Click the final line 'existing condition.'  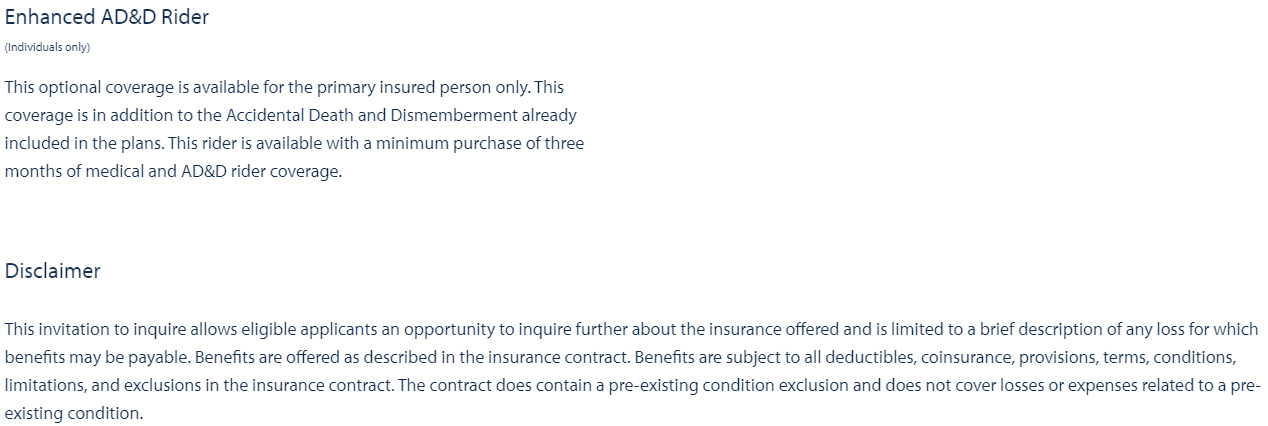click(x=74, y=413)
